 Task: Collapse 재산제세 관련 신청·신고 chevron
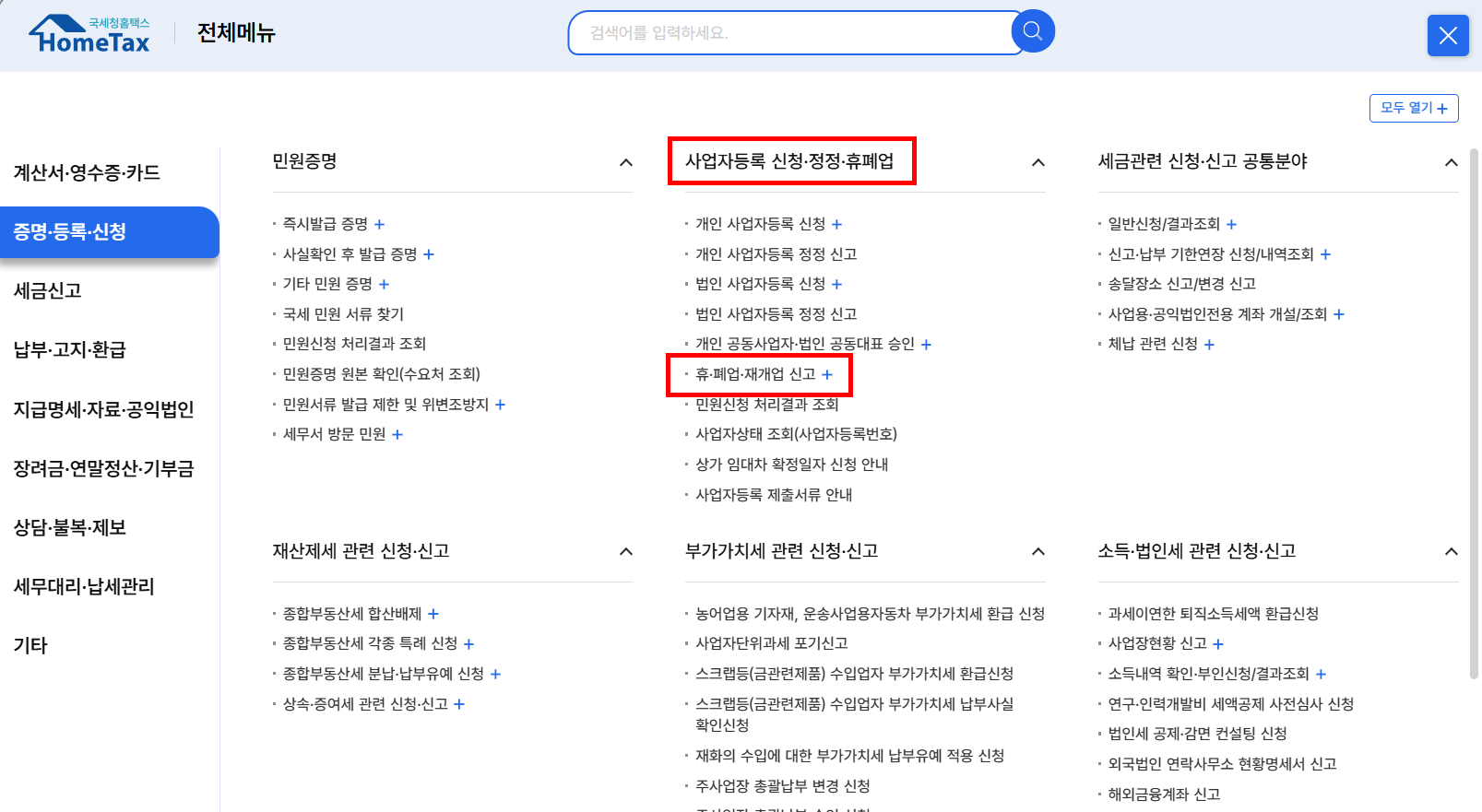[626, 551]
